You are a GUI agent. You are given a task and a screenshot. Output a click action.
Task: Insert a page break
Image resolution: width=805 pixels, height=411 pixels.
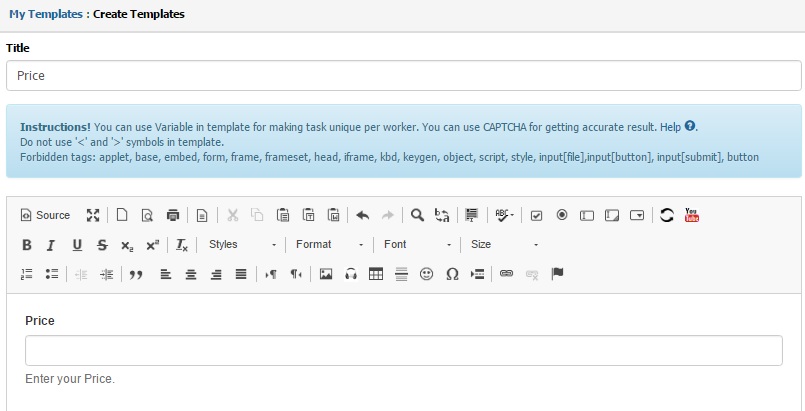(x=477, y=275)
